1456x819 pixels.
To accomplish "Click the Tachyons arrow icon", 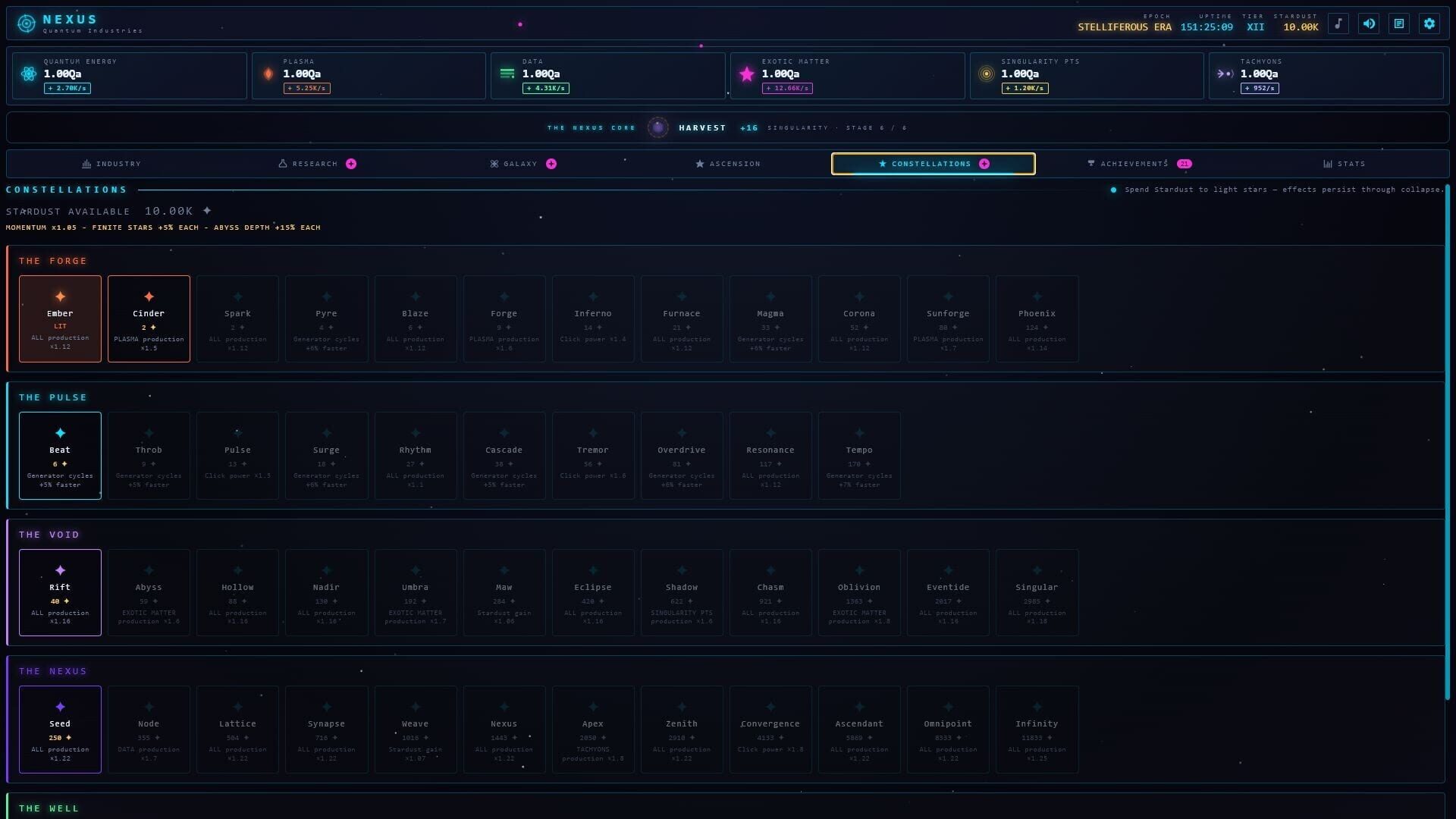I will coord(1225,74).
